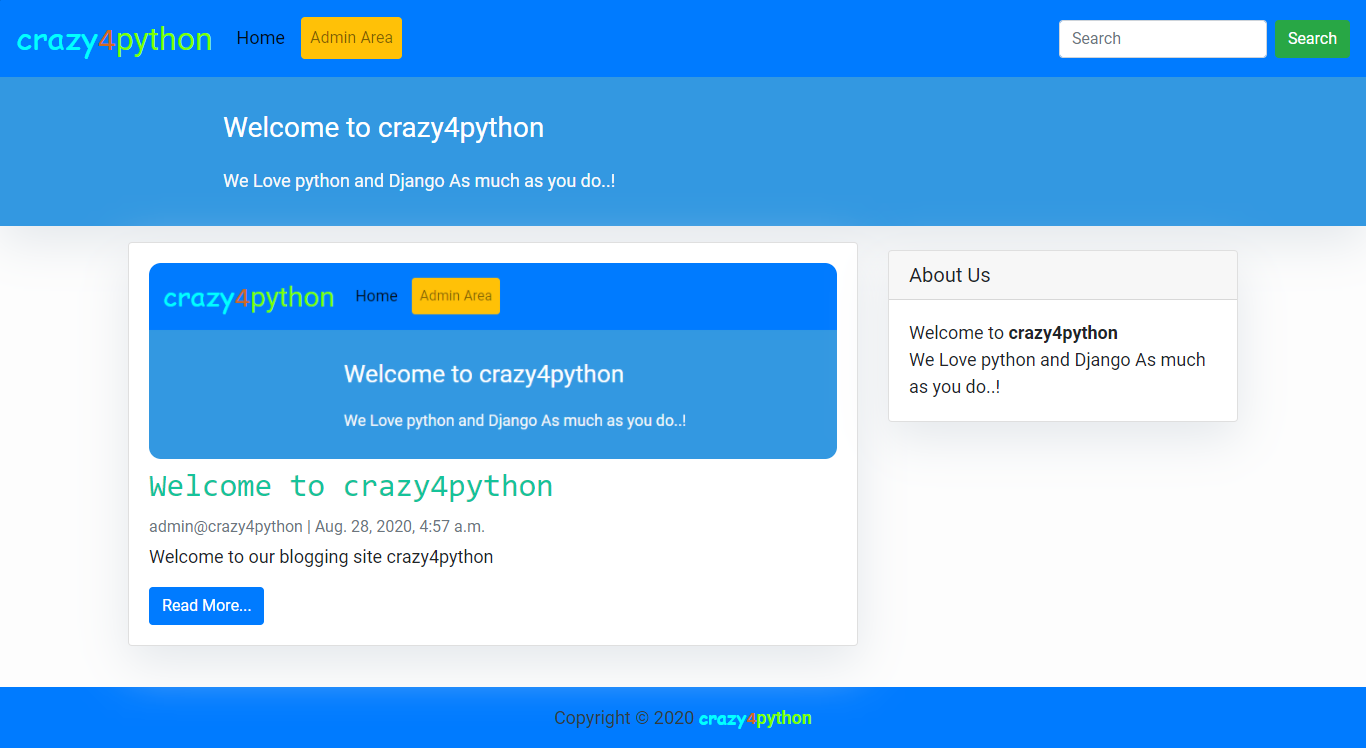Viewport: 1366px width, 748px height.
Task: Open the Home navigation link
Action: click(x=260, y=38)
